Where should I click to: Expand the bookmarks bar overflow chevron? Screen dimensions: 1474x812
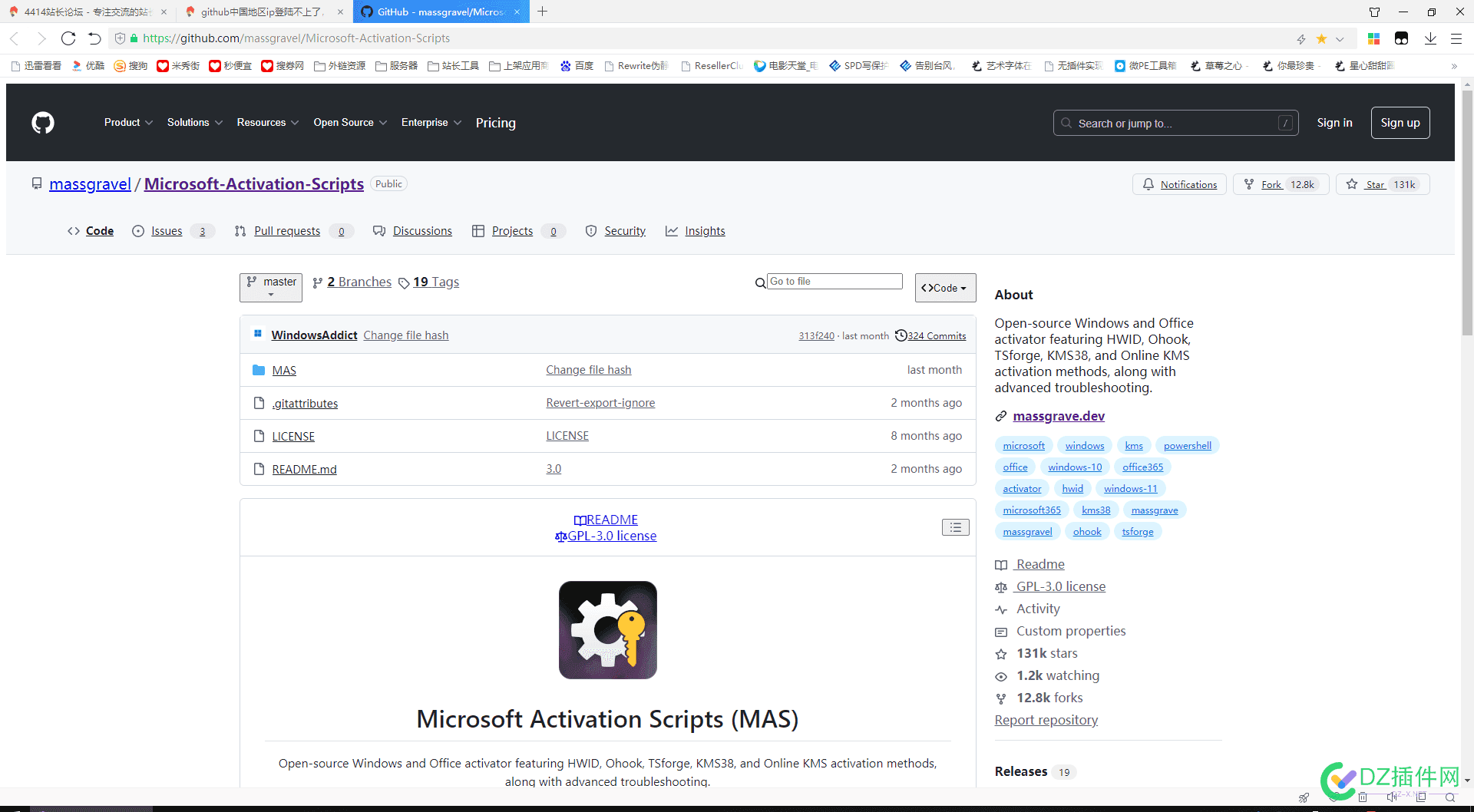[1454, 66]
